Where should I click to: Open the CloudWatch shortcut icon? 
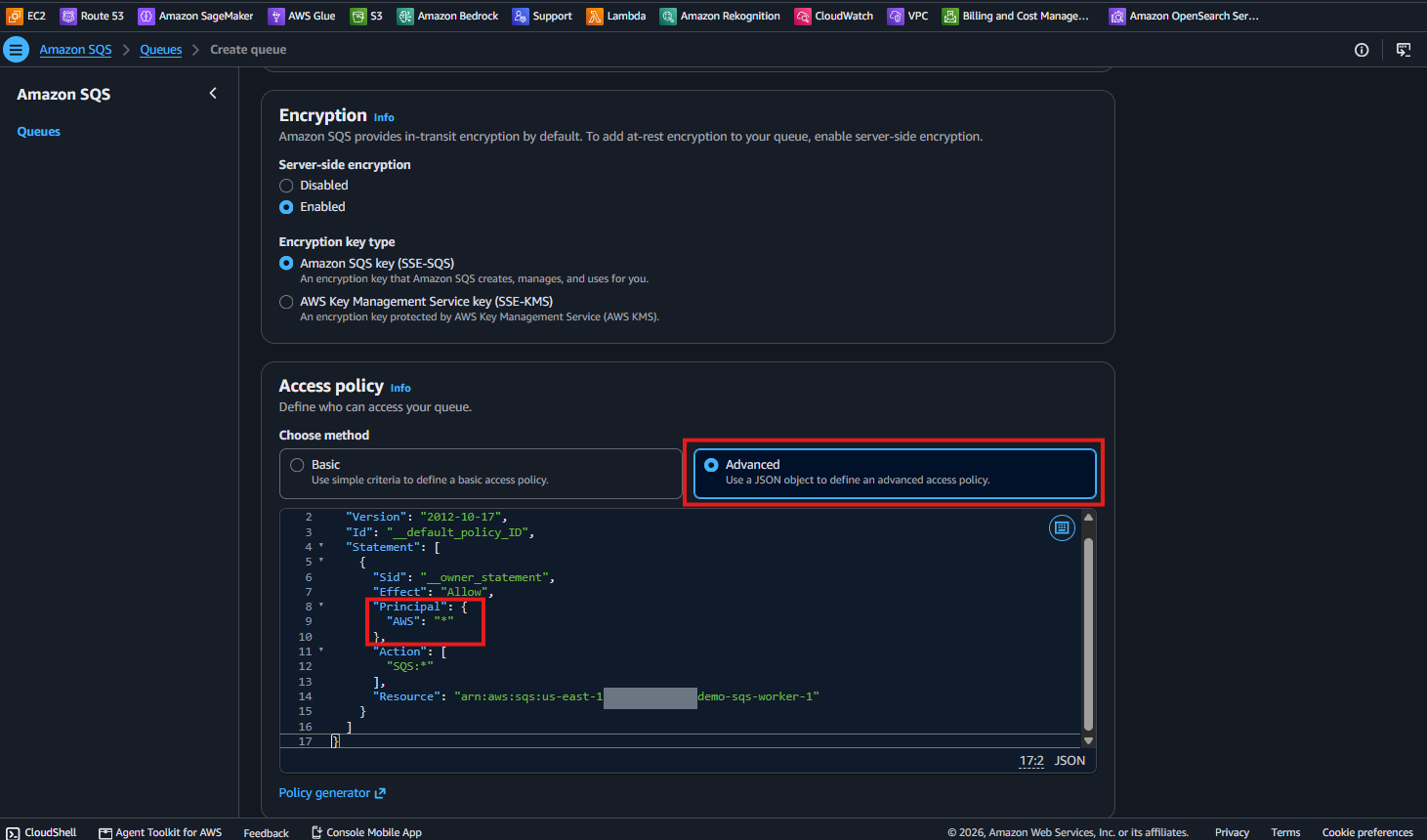tap(803, 16)
